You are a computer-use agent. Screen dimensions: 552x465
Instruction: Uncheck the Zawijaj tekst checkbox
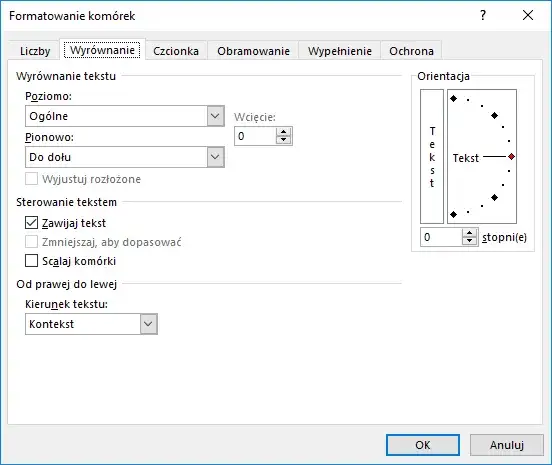31,223
